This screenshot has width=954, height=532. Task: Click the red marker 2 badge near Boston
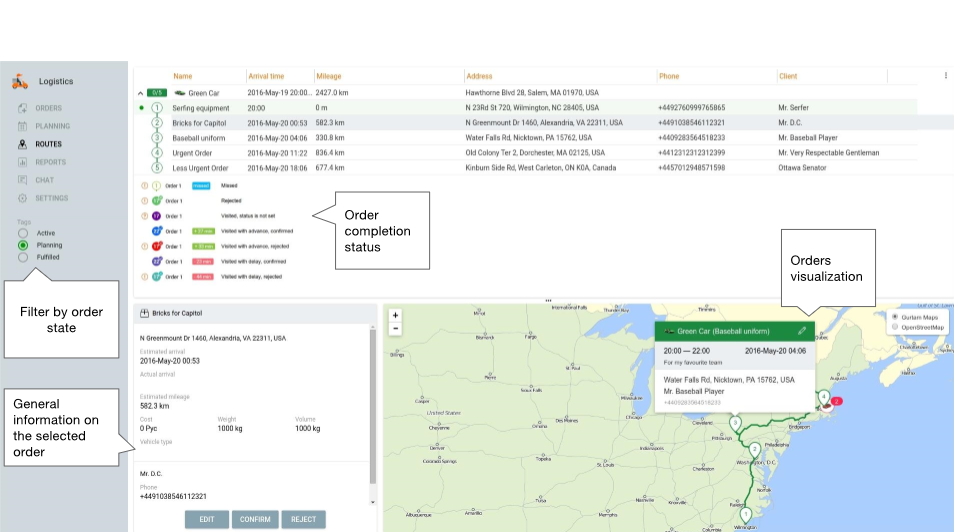pyautogui.click(x=837, y=401)
